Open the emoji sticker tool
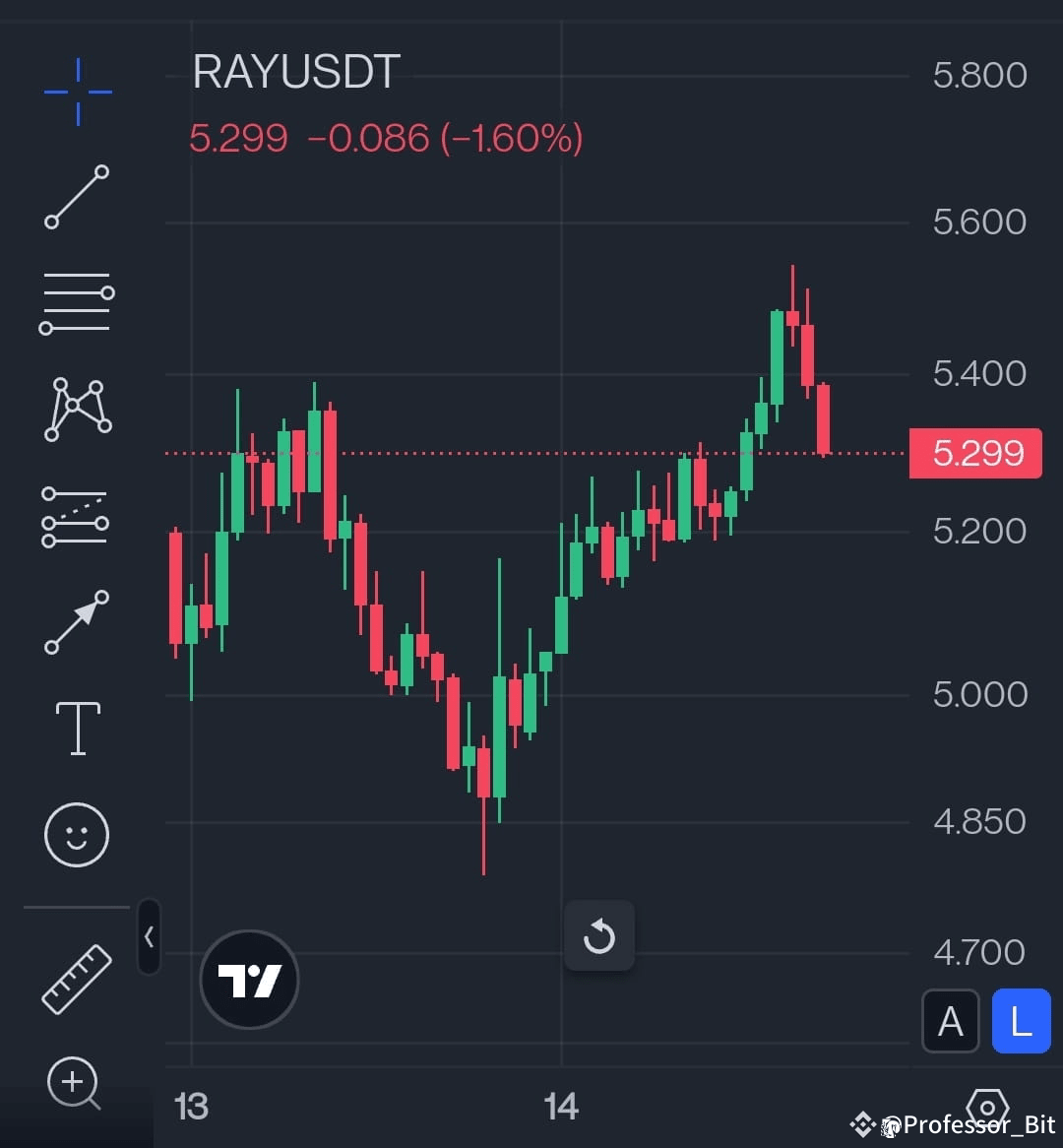 pos(76,833)
